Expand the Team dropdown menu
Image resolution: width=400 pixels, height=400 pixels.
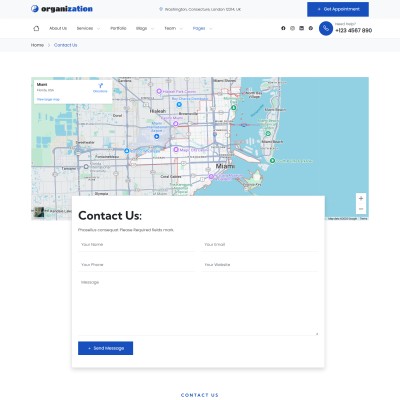click(173, 28)
